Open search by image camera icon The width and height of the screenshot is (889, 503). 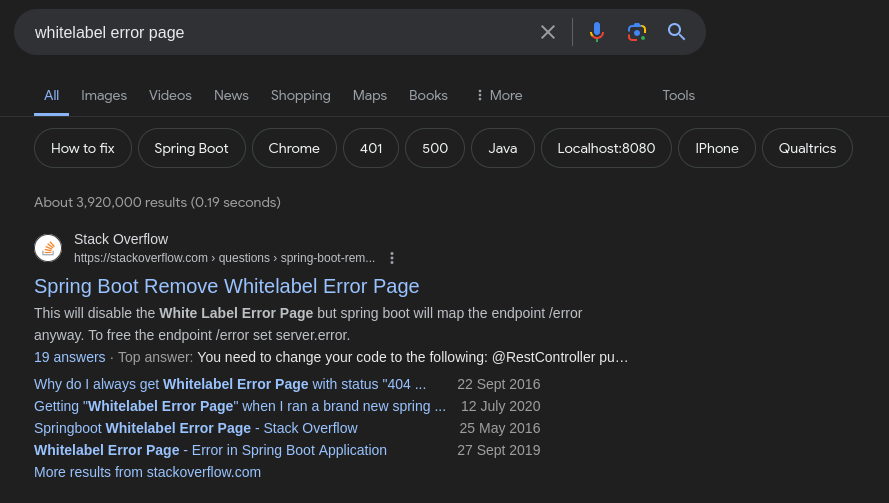click(x=637, y=32)
